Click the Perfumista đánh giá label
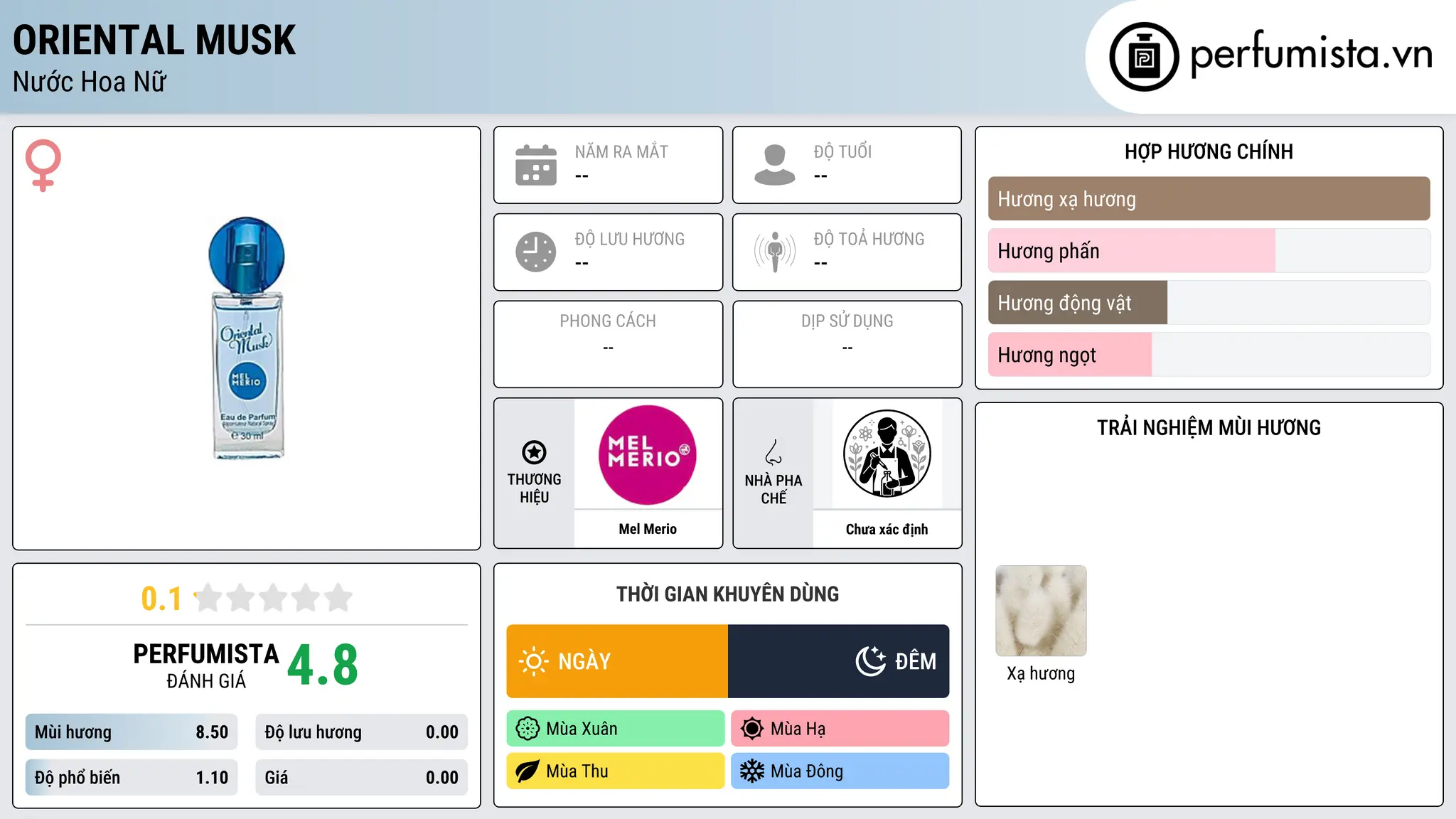 point(206,665)
